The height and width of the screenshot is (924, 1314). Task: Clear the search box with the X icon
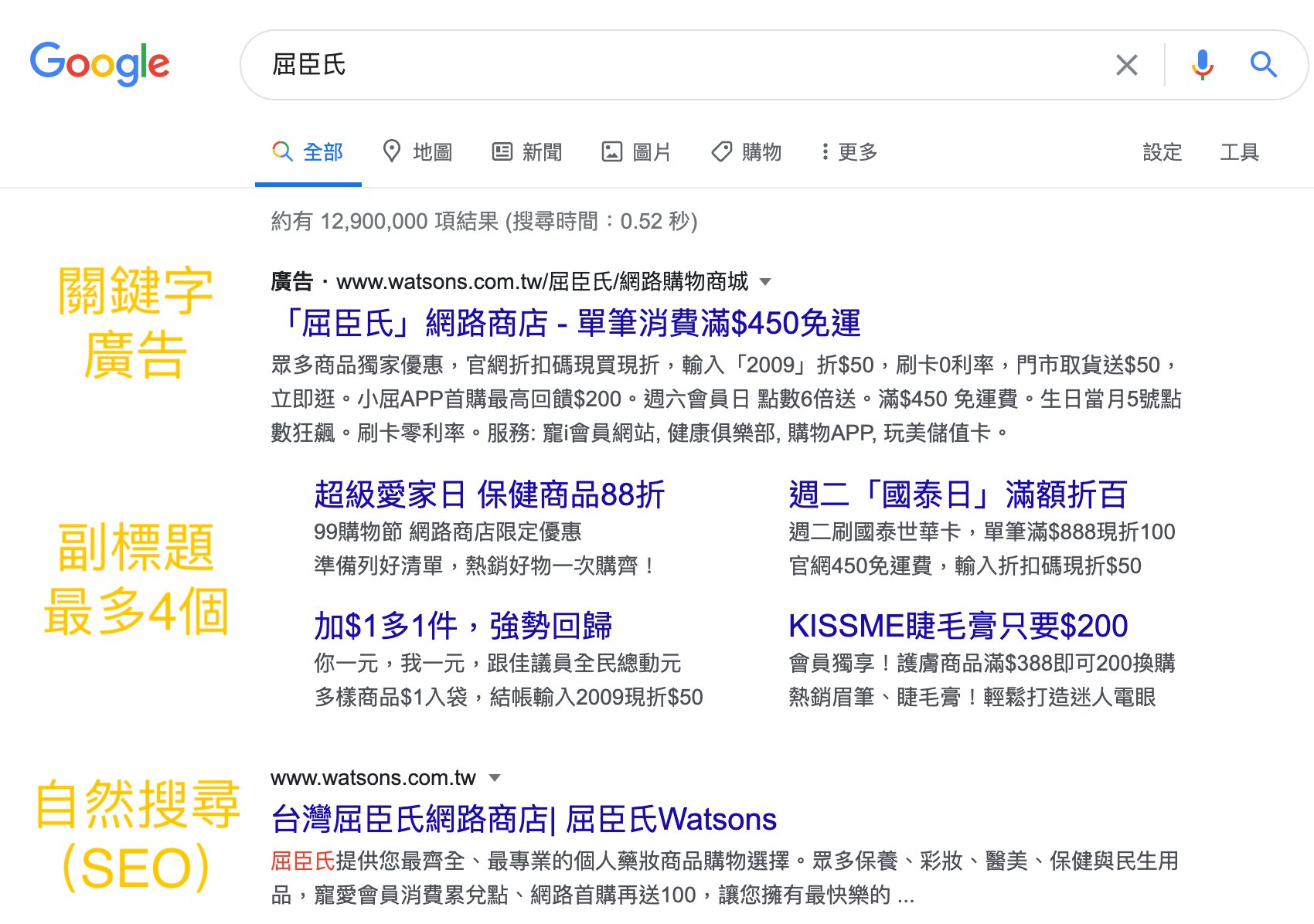point(1127,65)
